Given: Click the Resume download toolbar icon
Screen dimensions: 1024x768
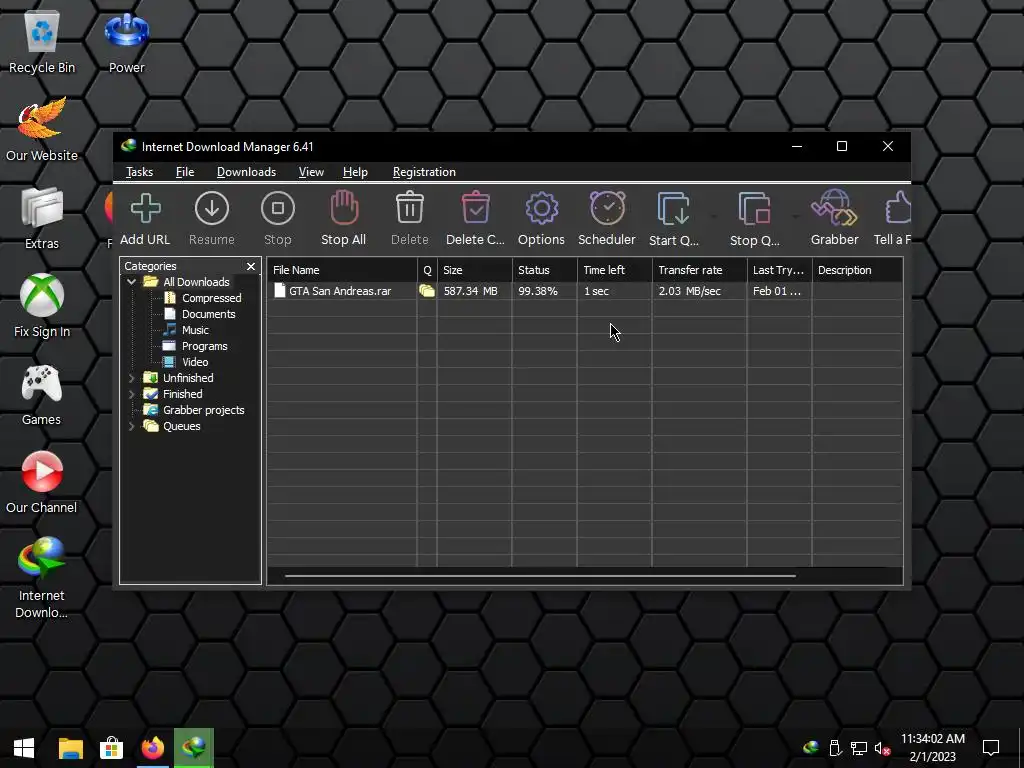Looking at the screenshot, I should [x=212, y=209].
